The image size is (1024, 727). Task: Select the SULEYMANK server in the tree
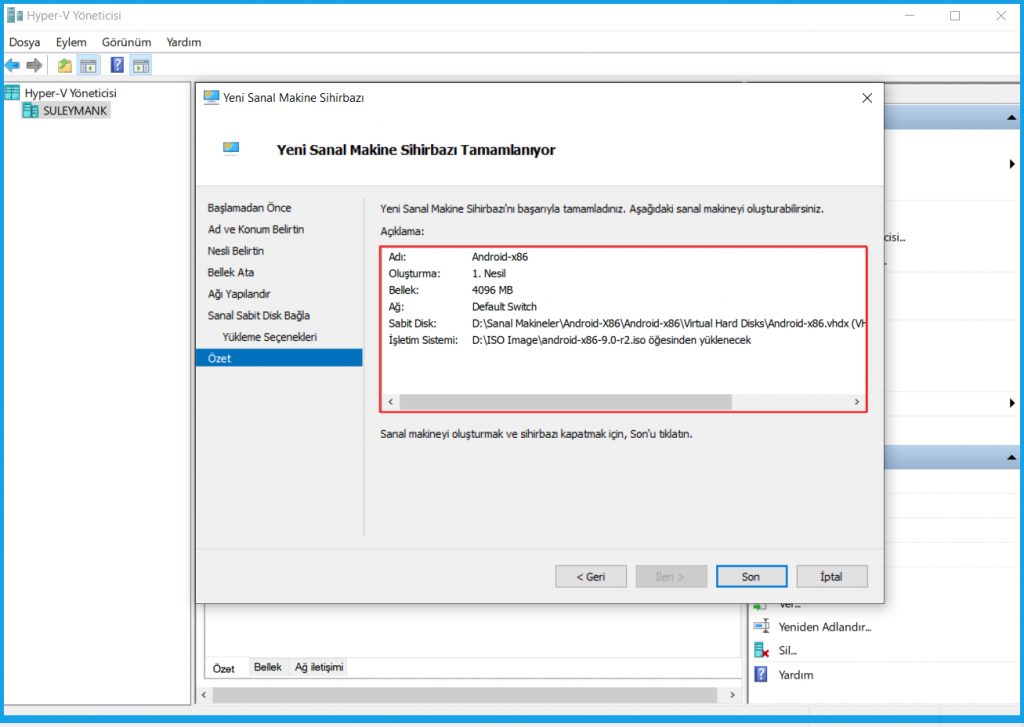[74, 110]
